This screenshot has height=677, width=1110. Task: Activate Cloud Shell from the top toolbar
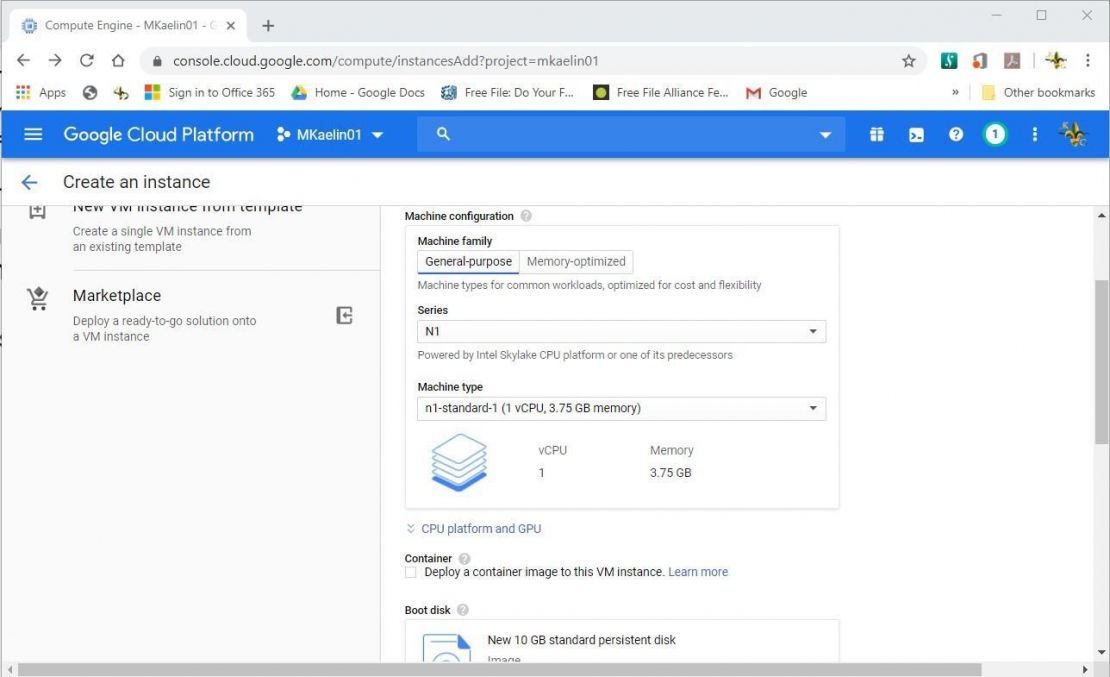click(915, 133)
